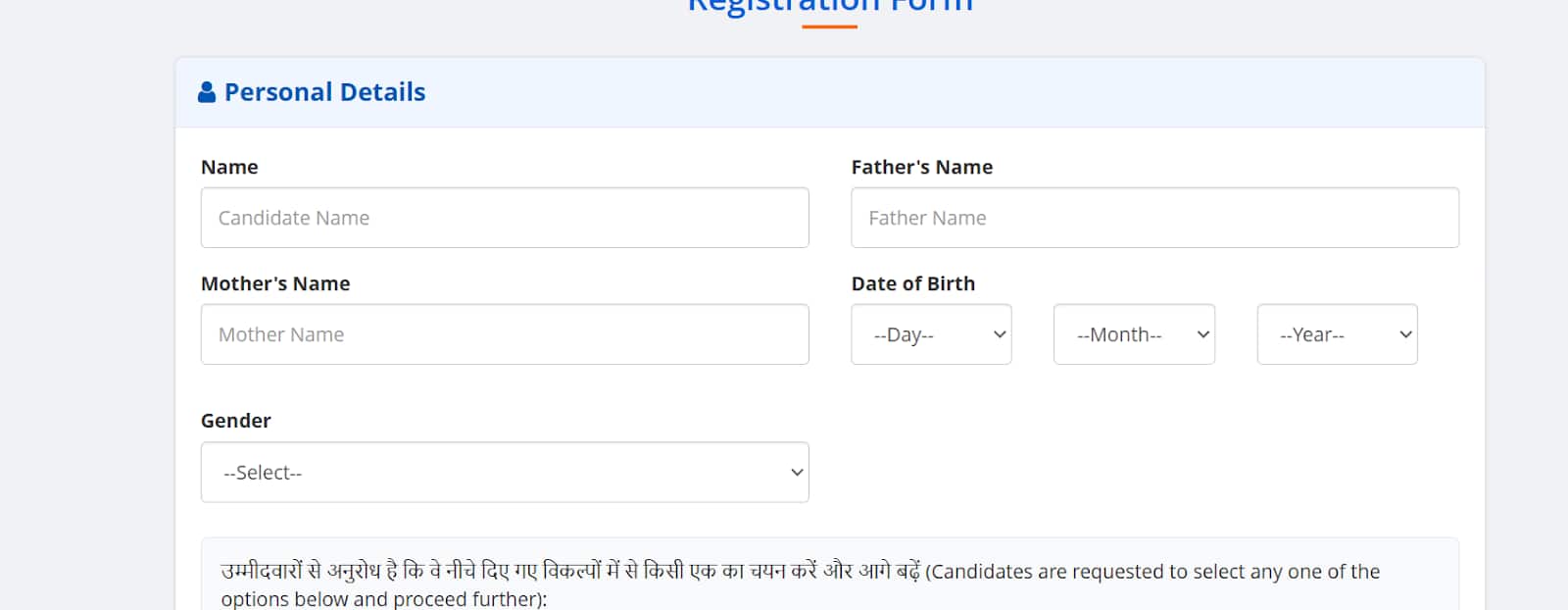
Task: Click the Name field label
Action: [229, 168]
